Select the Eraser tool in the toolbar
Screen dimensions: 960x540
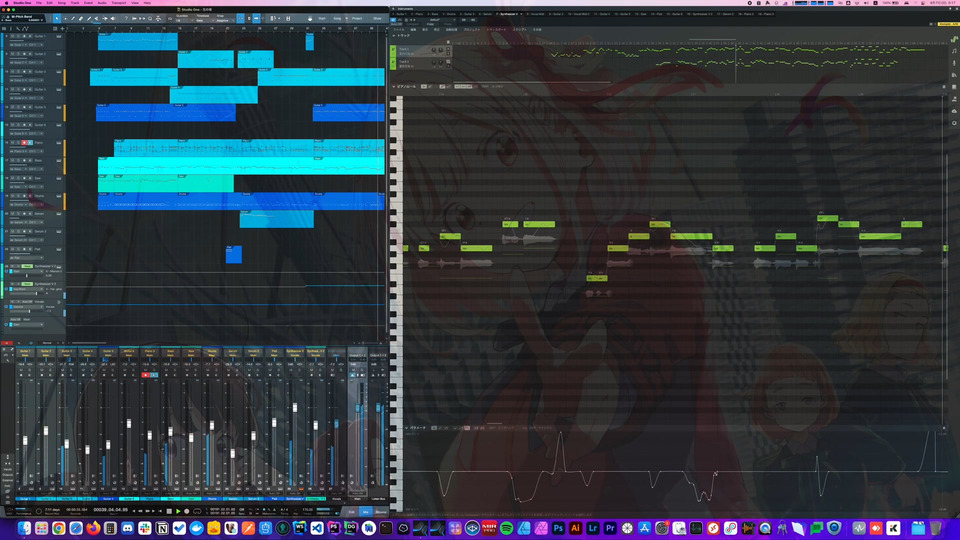coord(81,18)
